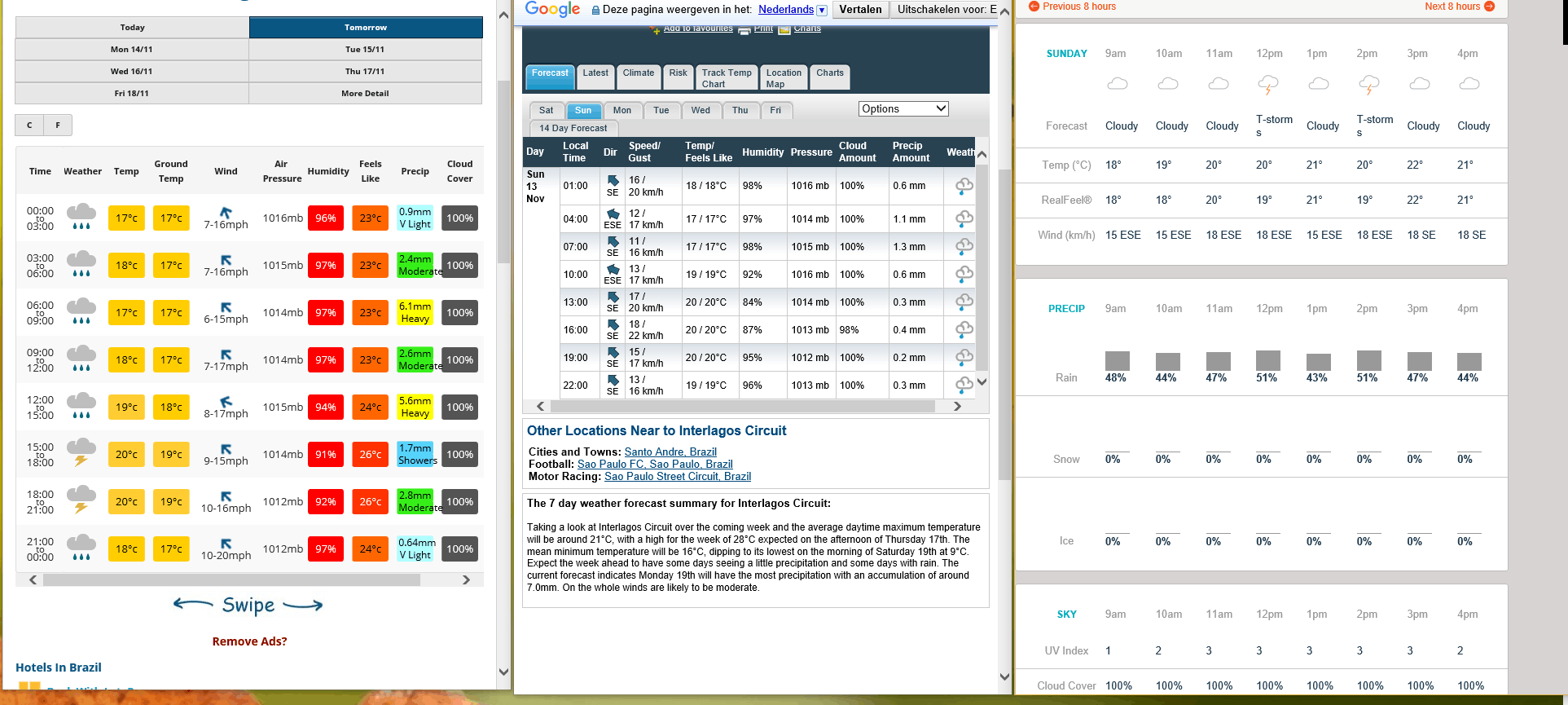Click the rain icon in the 06:00 to 09:00 row
Viewport: 1568px width, 705px height.
point(81,311)
